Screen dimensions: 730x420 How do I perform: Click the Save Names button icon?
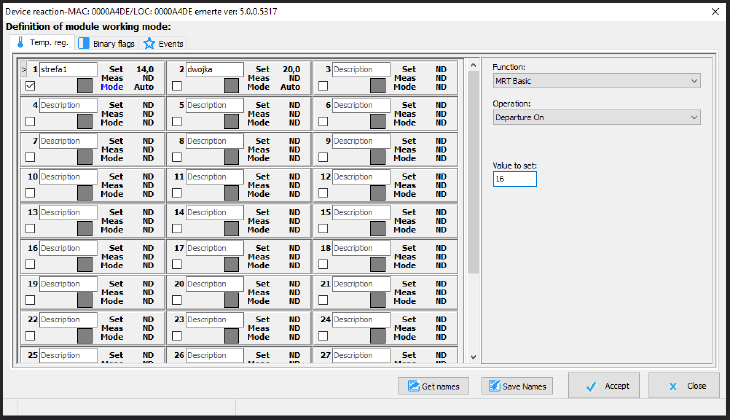pyautogui.click(x=494, y=386)
